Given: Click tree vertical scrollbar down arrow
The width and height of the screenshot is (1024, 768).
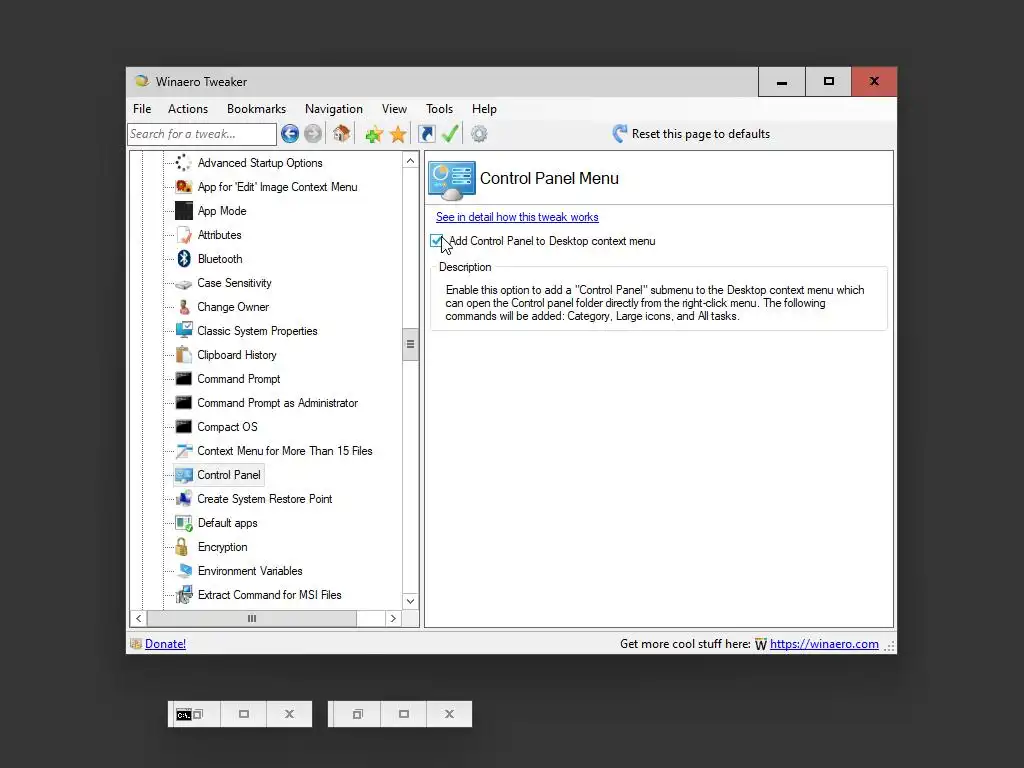Looking at the screenshot, I should pyautogui.click(x=410, y=601).
